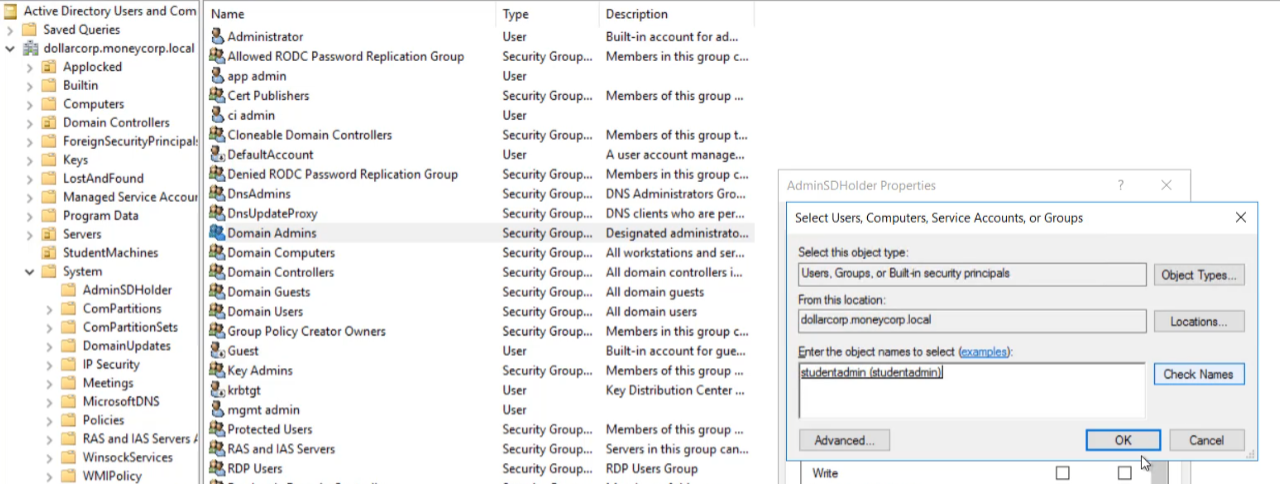Click the krbtgt user icon
1280x484 pixels.
coord(217,390)
